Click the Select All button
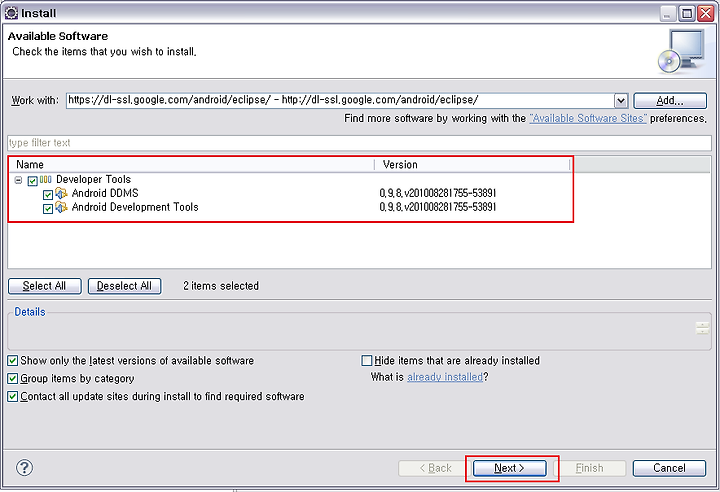The width and height of the screenshot is (720, 492). [x=45, y=286]
